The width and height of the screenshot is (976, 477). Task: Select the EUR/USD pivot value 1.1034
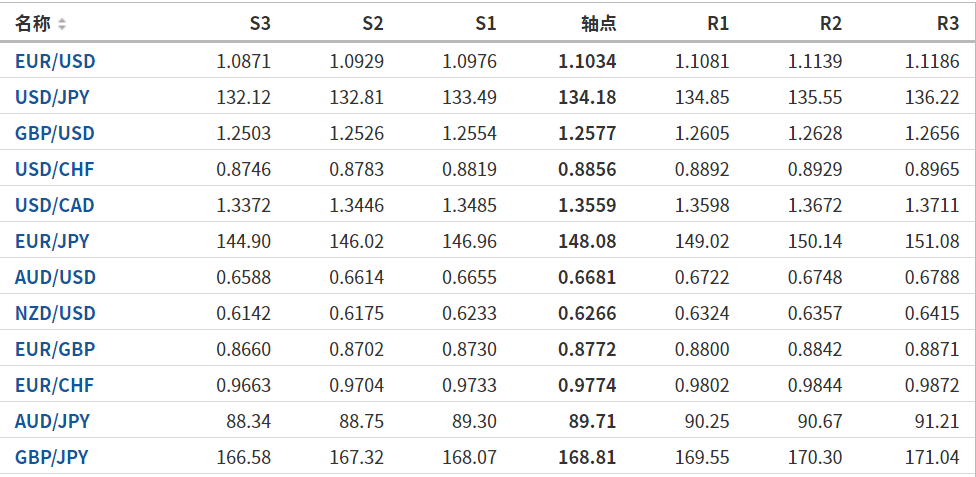[587, 61]
